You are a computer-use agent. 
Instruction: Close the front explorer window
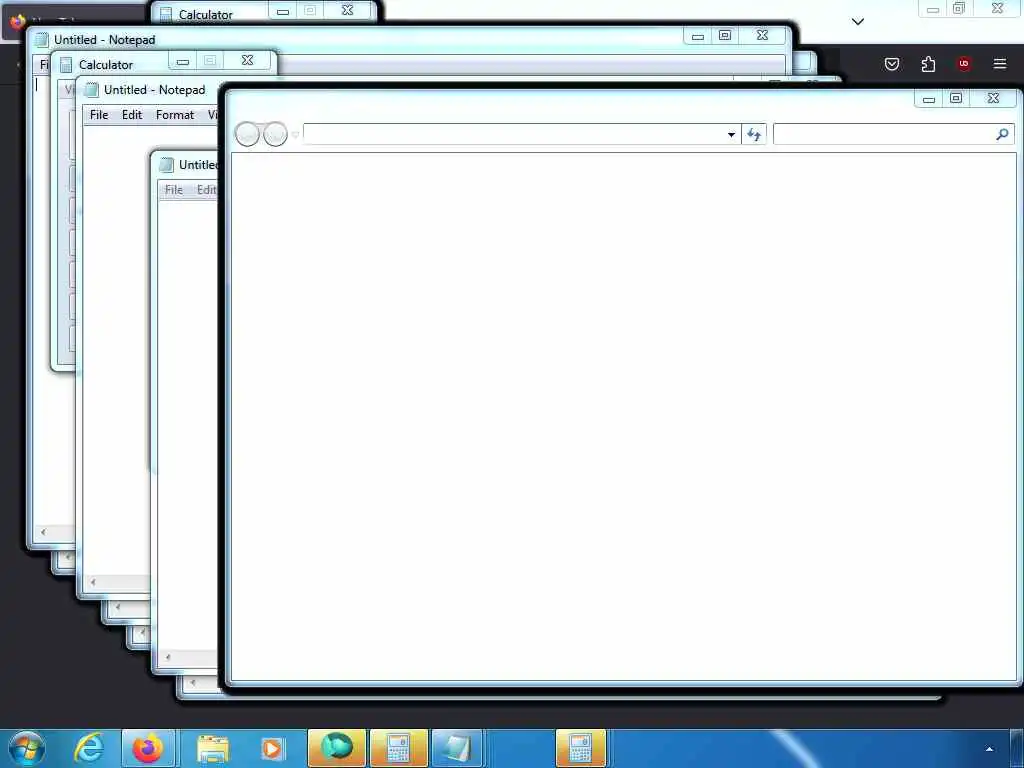(993, 98)
